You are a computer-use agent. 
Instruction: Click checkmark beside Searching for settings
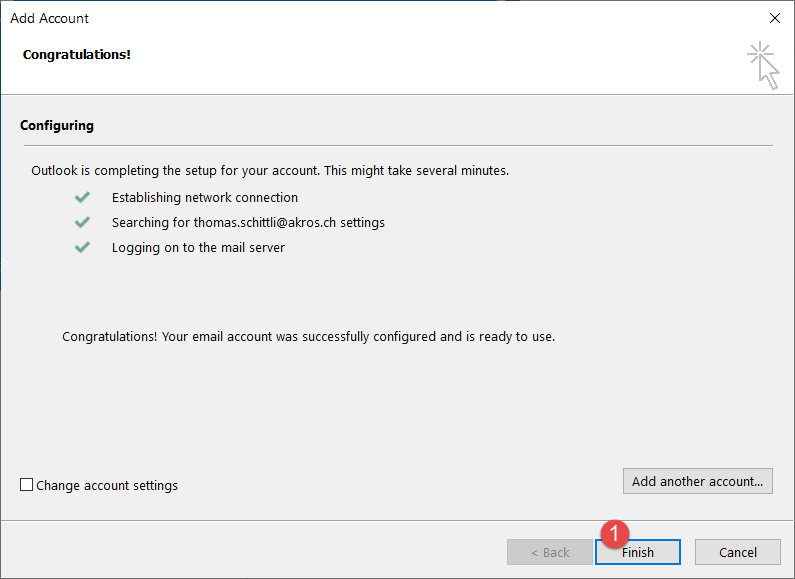(82, 222)
